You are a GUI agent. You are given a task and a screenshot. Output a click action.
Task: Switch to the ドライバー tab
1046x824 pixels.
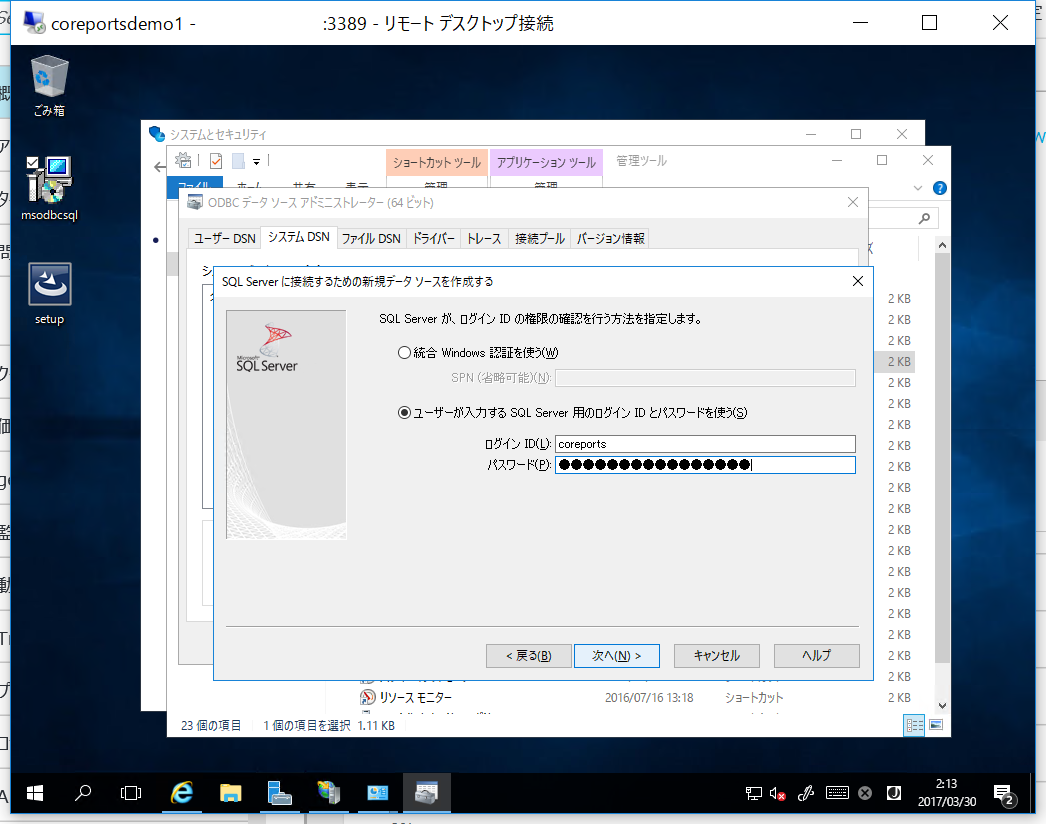click(434, 238)
